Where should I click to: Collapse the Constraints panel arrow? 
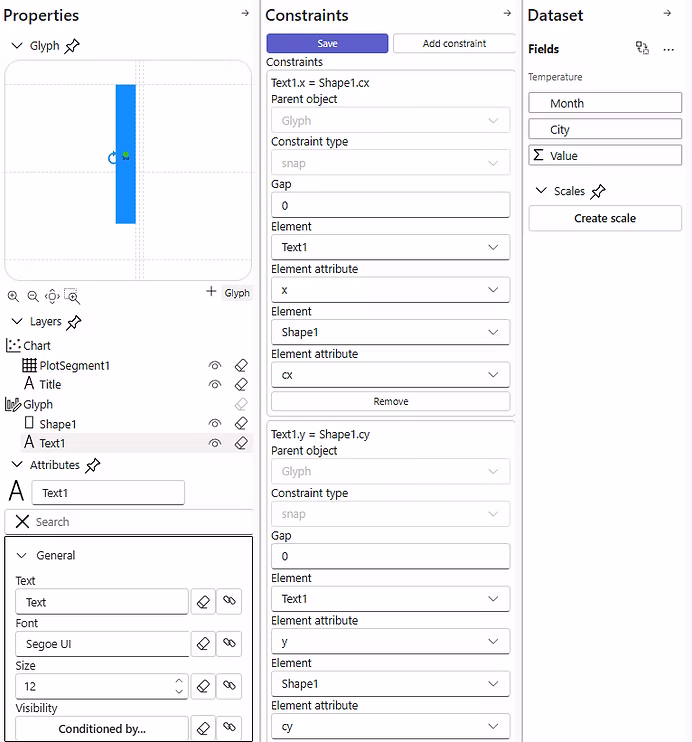click(x=507, y=13)
